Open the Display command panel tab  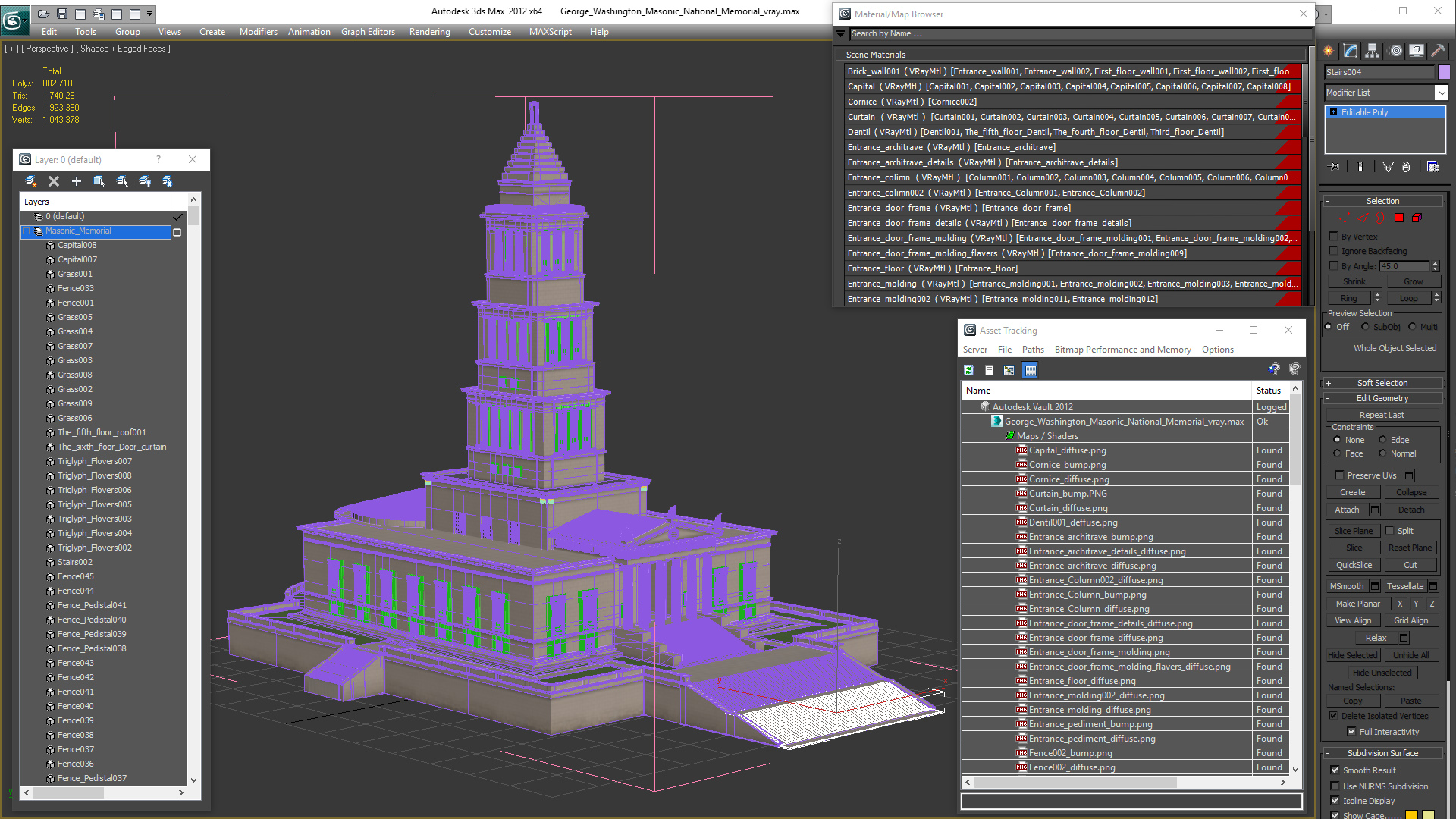tap(1417, 51)
